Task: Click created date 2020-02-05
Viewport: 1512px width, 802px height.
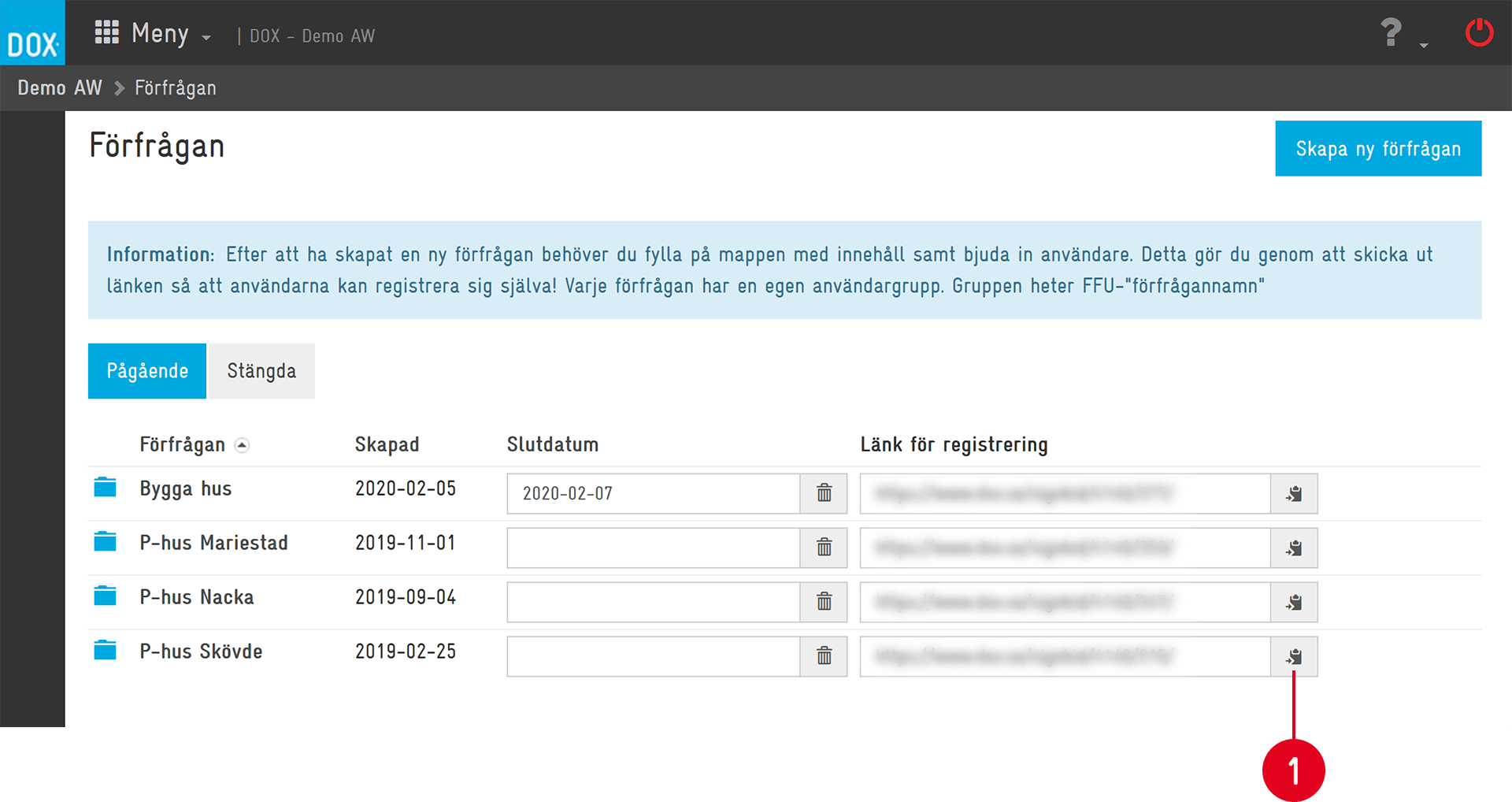Action: [x=406, y=488]
